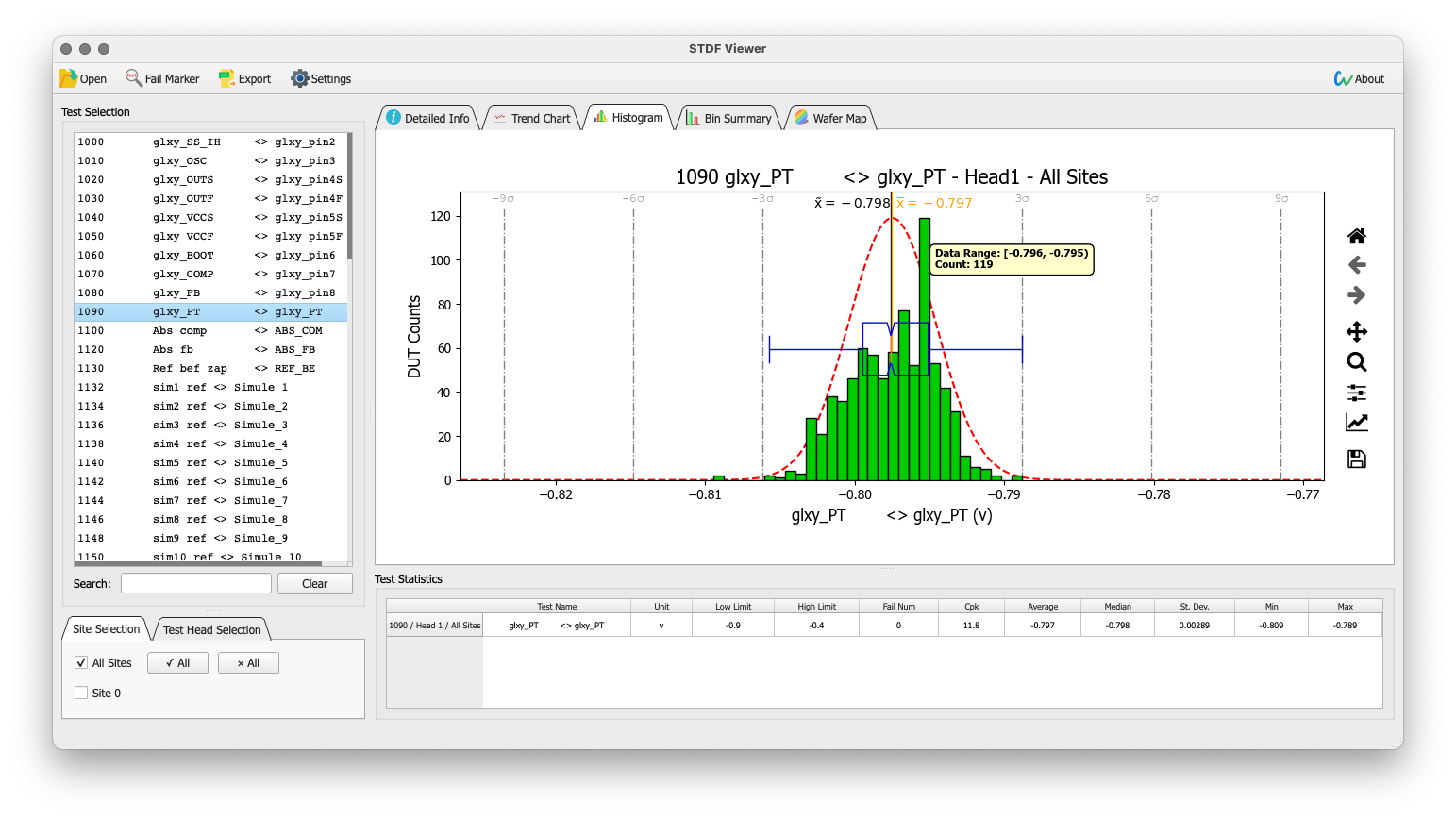Click the Cpk column header
Image resolution: width=1456 pixels, height=819 pixels.
click(971, 607)
